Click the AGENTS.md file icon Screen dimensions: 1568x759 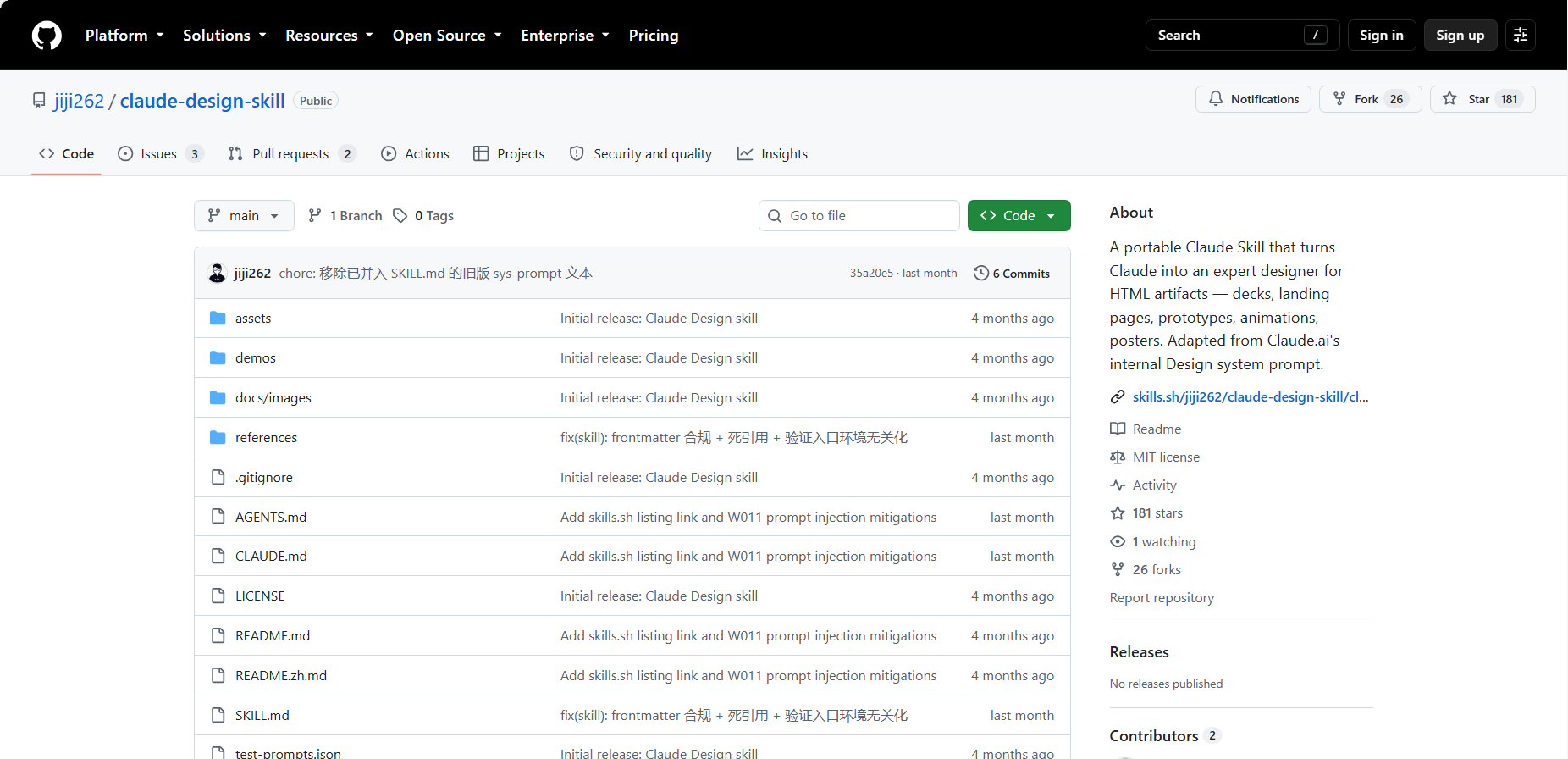click(x=218, y=517)
